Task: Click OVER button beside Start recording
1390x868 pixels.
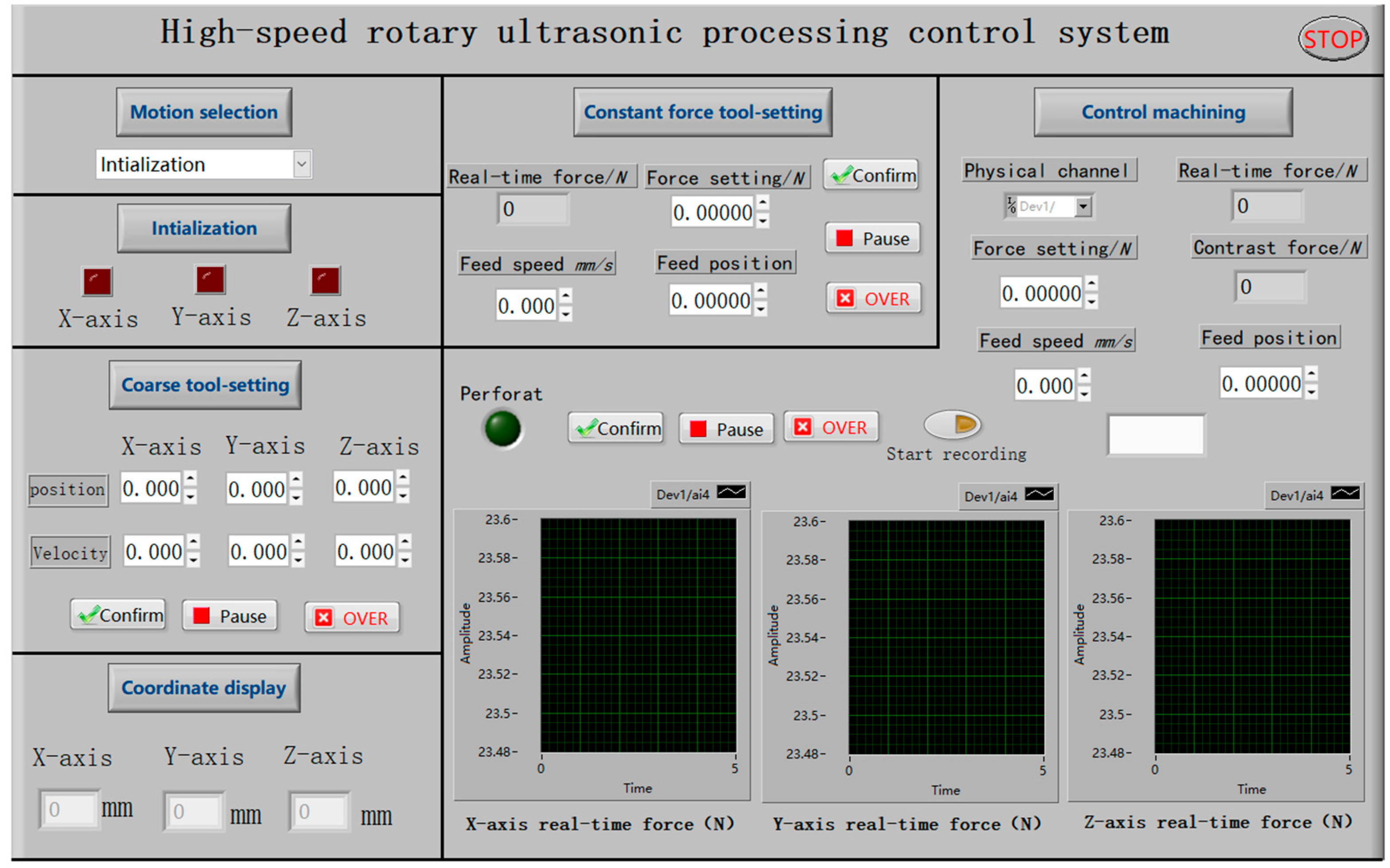Action: pyautogui.click(x=830, y=428)
